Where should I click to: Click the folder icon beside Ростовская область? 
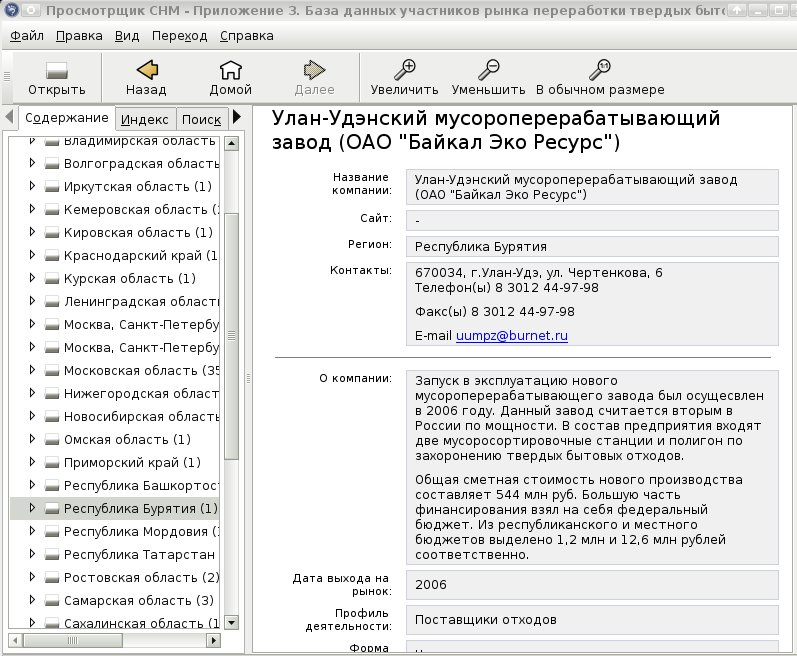51,578
